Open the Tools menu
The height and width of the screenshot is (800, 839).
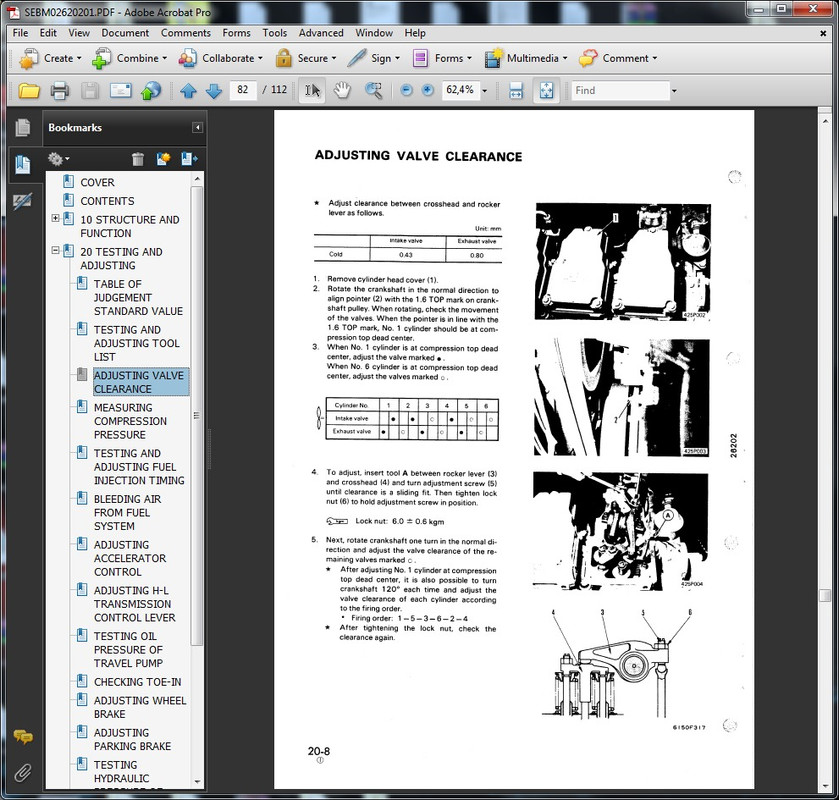tap(274, 33)
